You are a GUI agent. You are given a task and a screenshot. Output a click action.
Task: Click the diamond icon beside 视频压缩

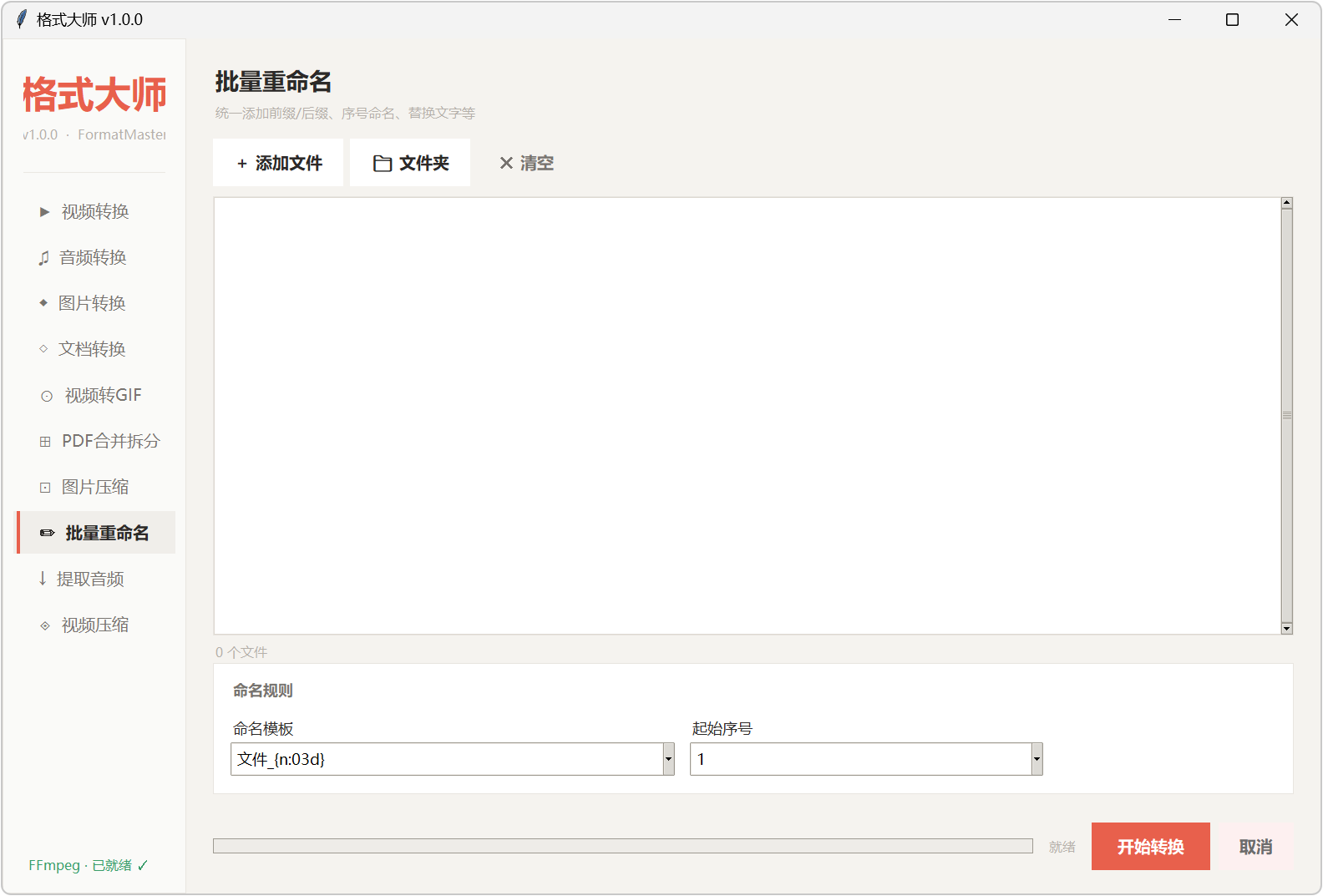click(45, 625)
